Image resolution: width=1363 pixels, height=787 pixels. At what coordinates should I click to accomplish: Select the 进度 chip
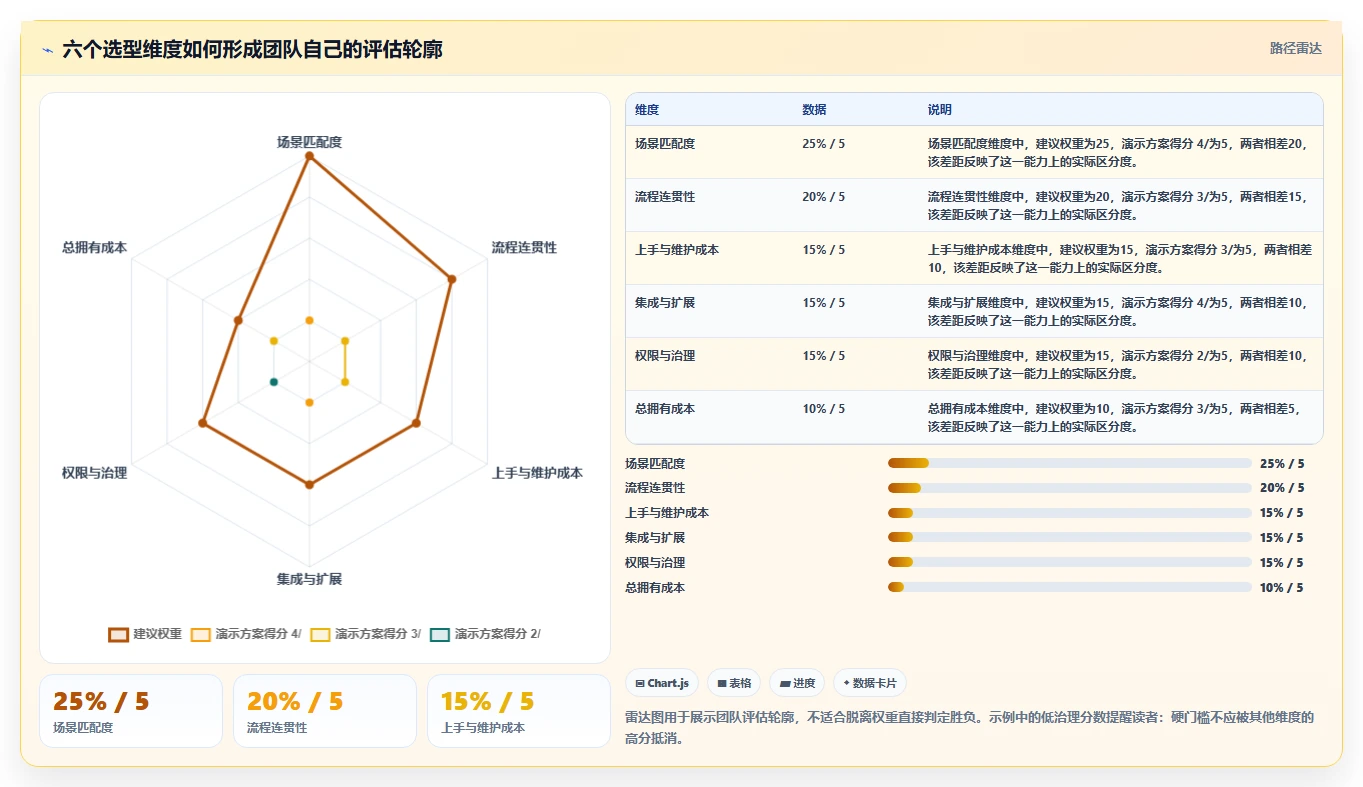pos(798,683)
